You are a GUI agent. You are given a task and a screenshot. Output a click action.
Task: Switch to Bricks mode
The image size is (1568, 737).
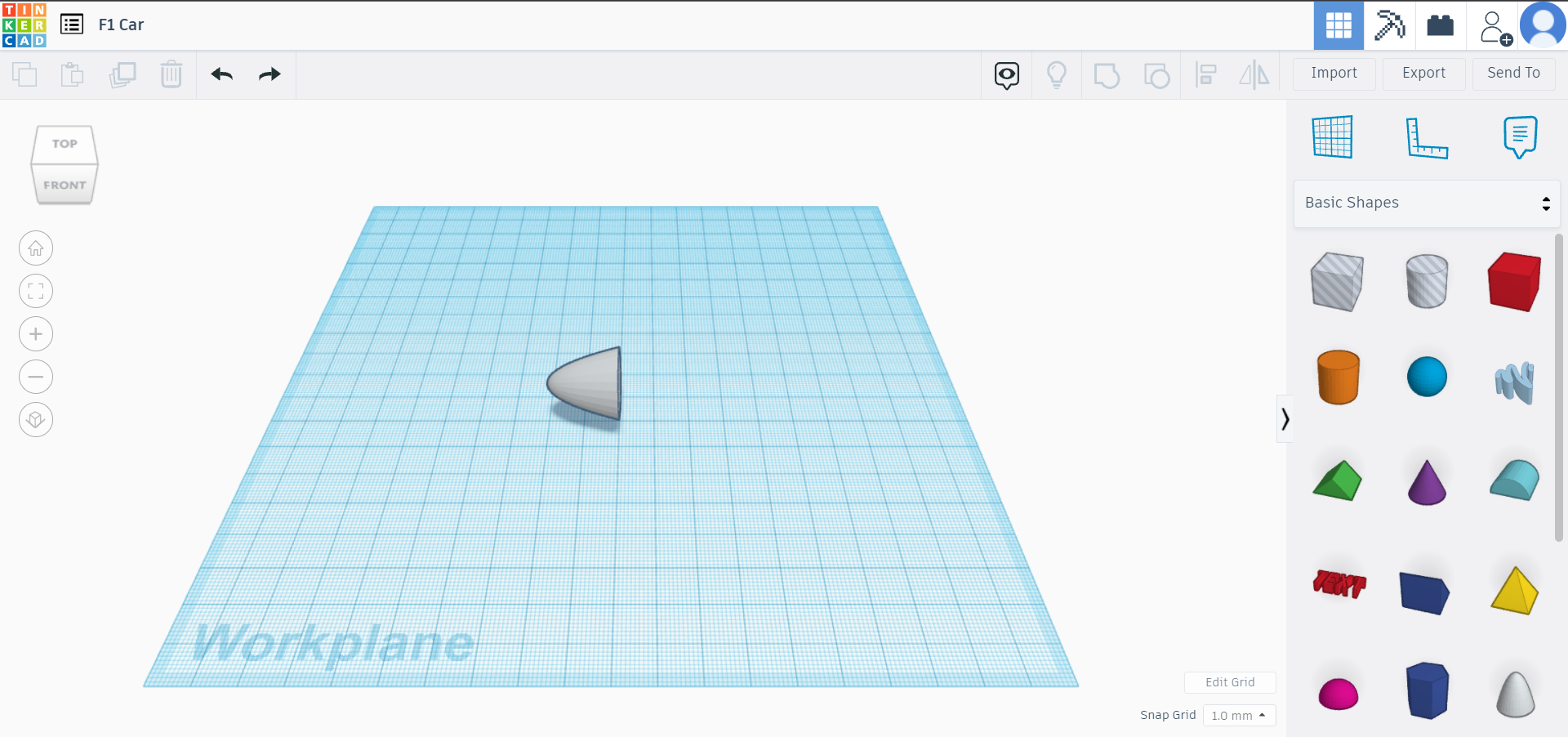click(1440, 25)
